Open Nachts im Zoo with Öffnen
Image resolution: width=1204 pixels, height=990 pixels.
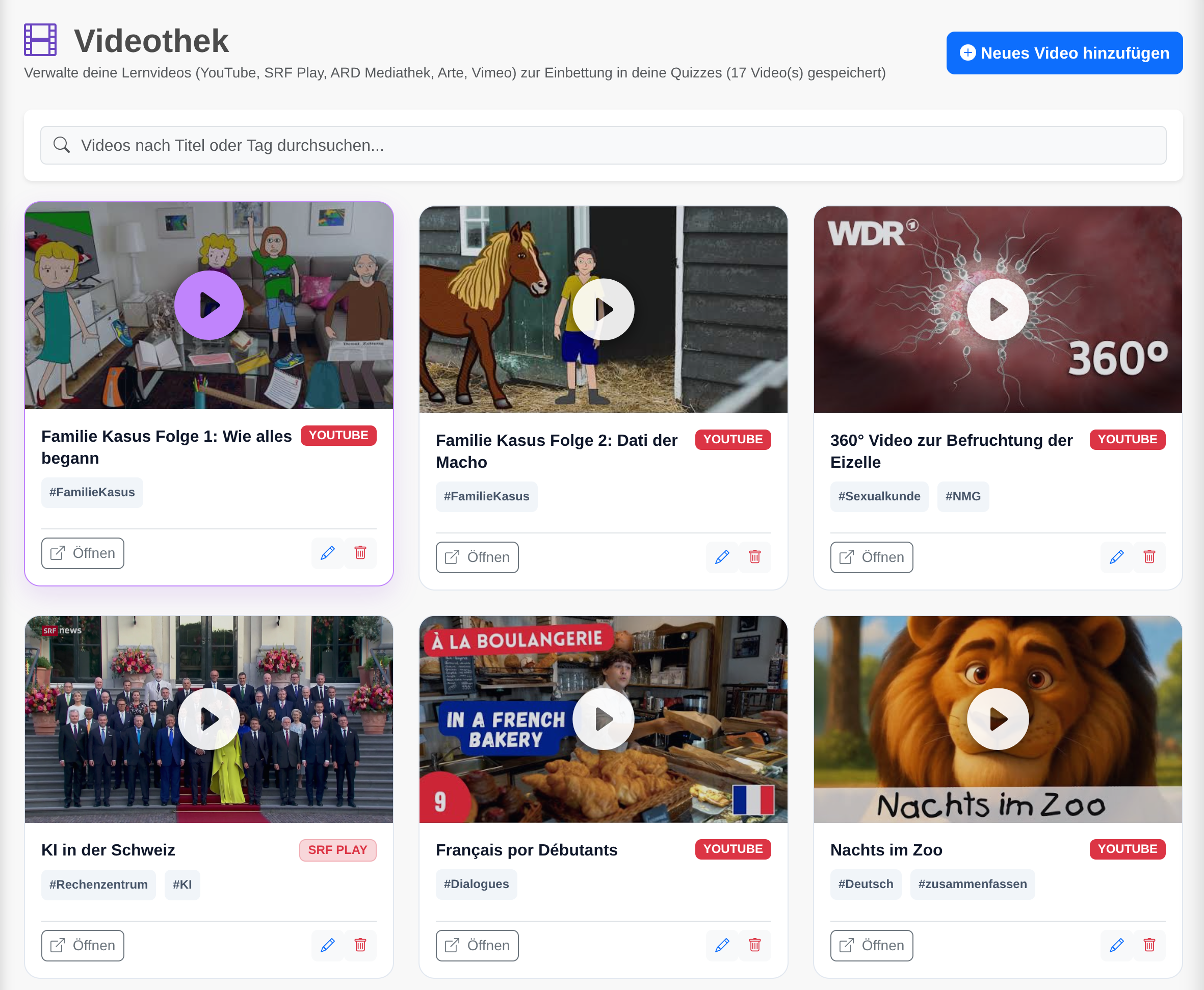pyautogui.click(x=871, y=946)
